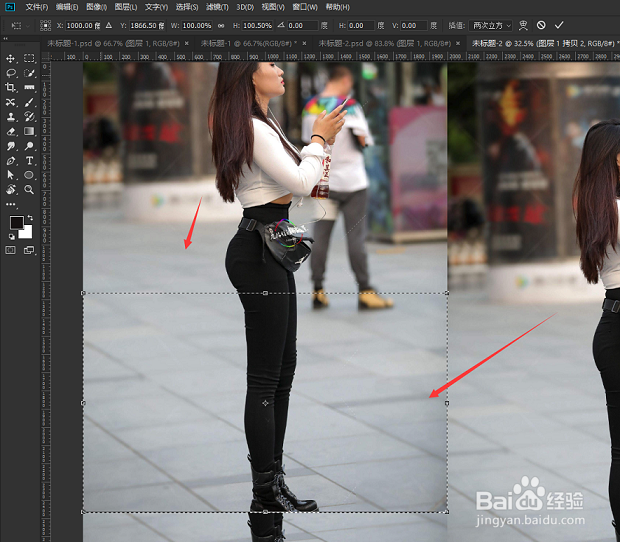Viewport: 620px width, 542px height.
Task: Toggle relative positioning triangle for reference point
Action: 109,25
